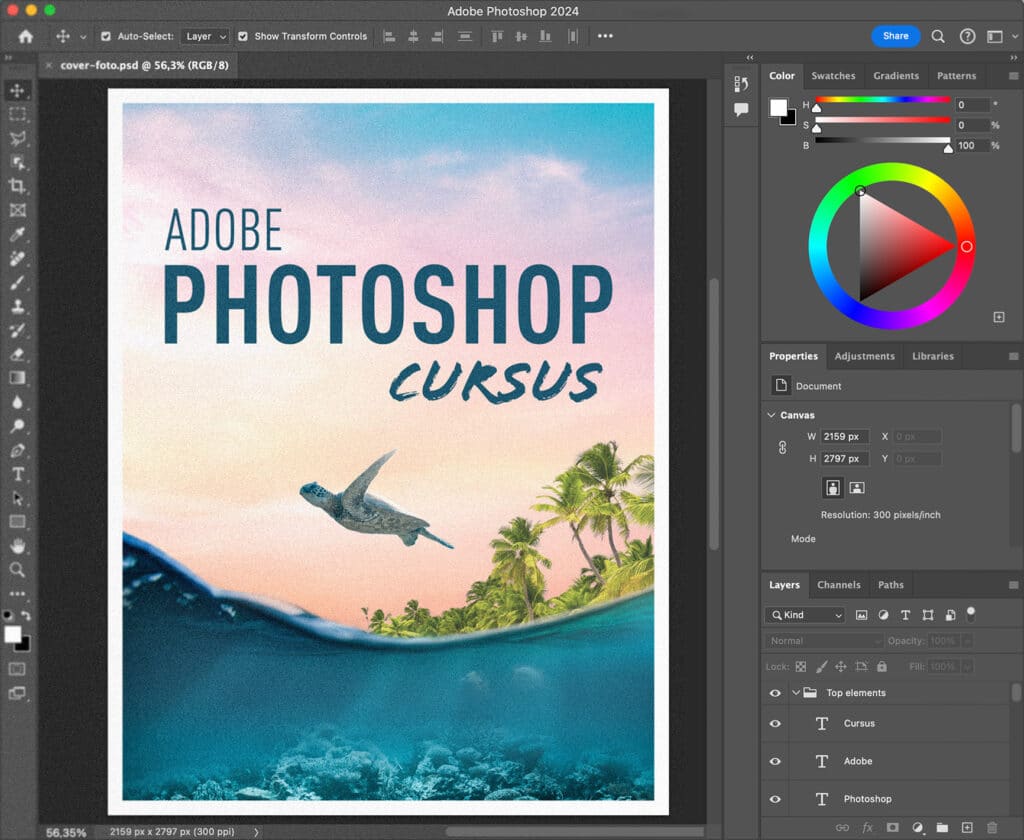
Task: Select the Spot Healing Brush tool
Action: [x=18, y=258]
